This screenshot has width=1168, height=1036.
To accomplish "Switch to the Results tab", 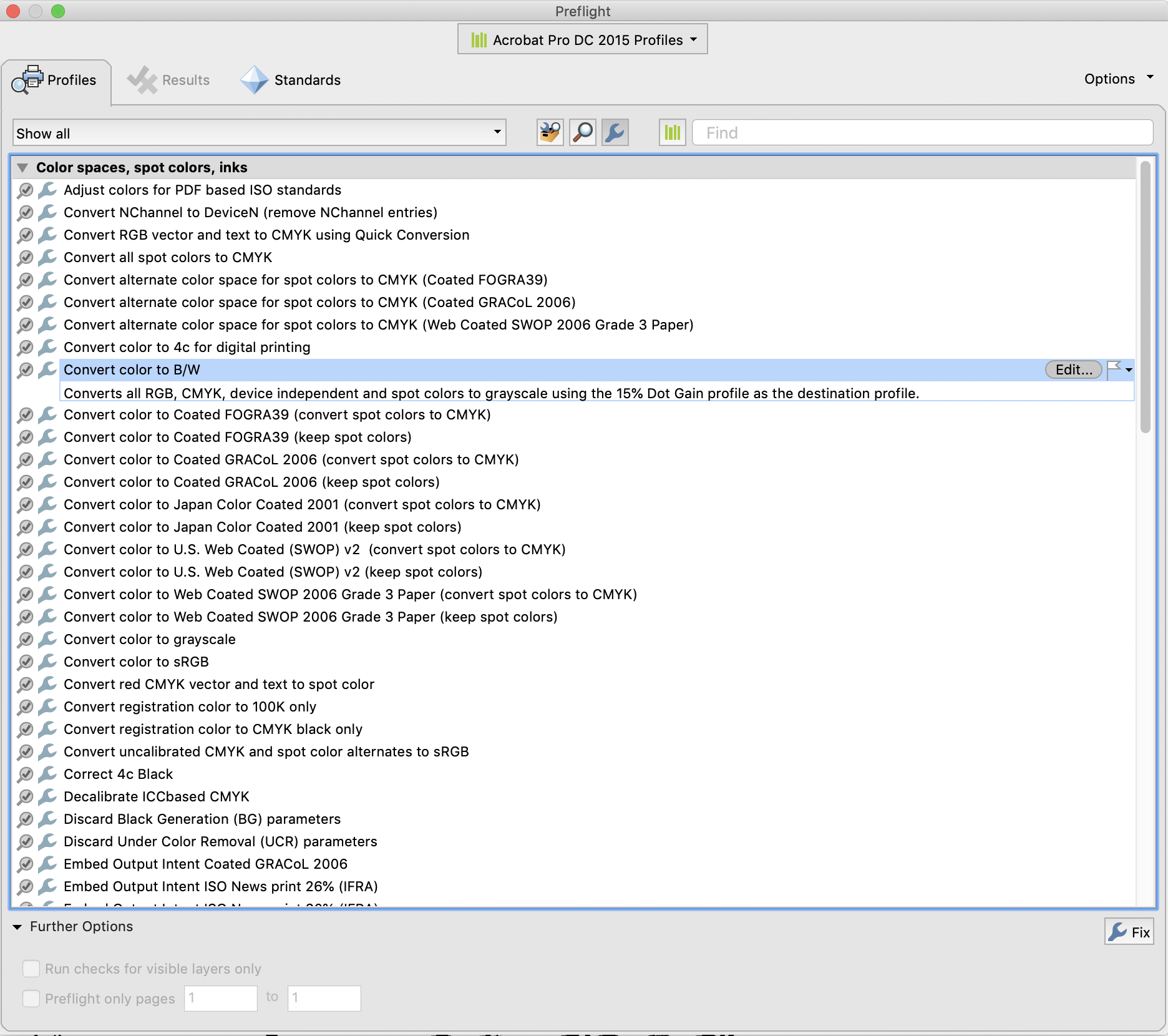I will point(169,80).
